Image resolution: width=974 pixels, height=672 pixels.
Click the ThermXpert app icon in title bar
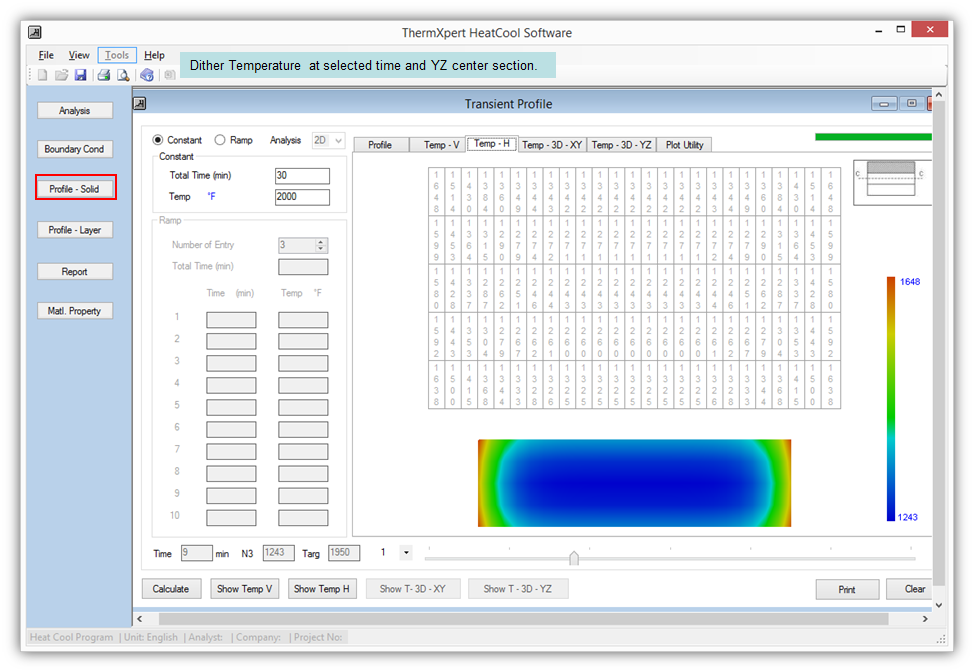click(35, 32)
